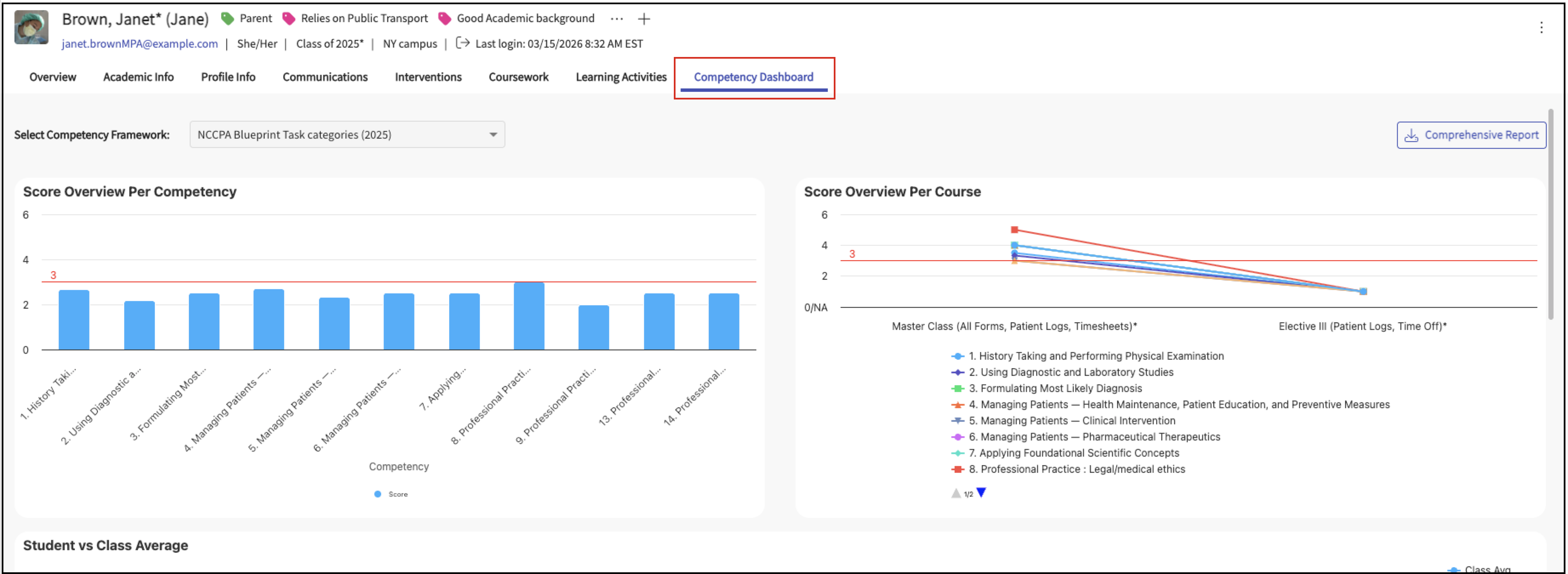Click the dropdown arrow of NCCPA Blueprint selector

point(493,134)
